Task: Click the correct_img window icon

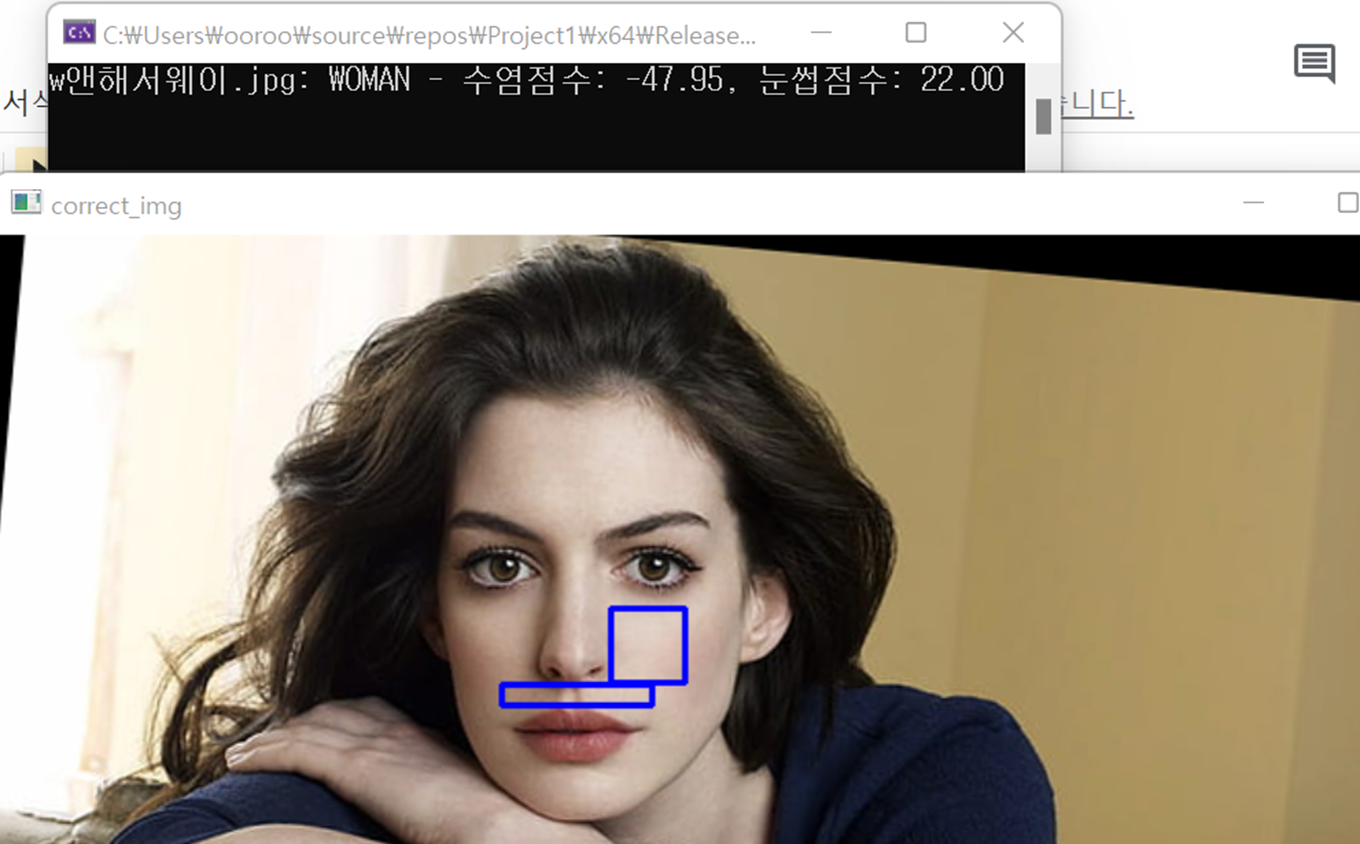Action: pyautogui.click(x=26, y=204)
